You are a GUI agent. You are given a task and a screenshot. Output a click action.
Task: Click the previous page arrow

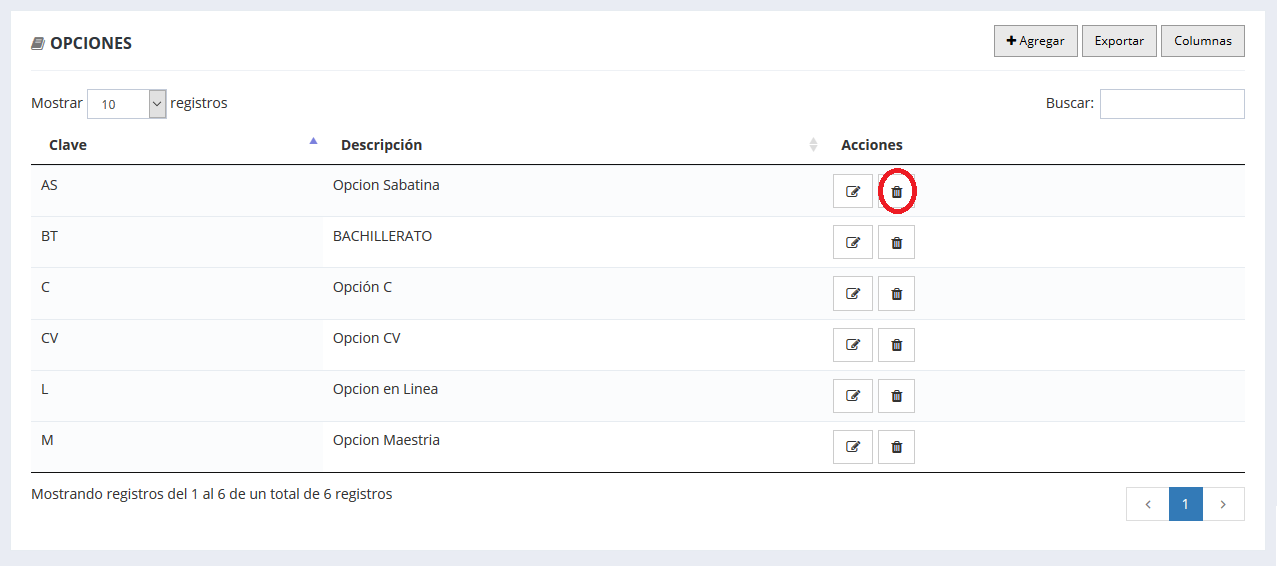1148,504
